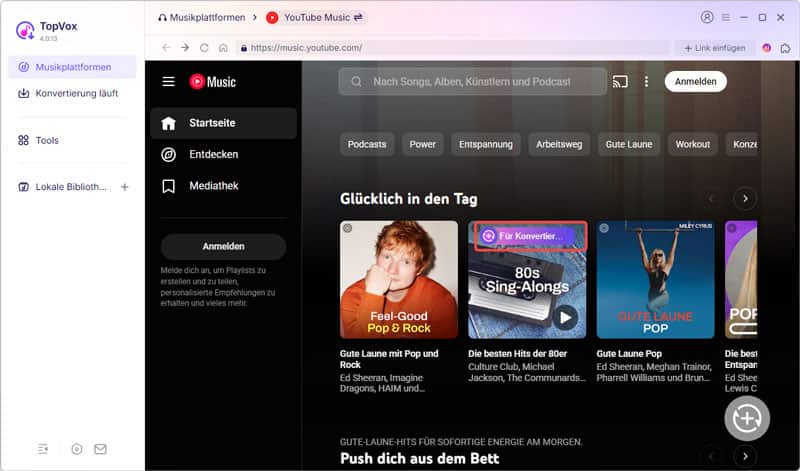
Task: Select Mediathek in YouTube Music nav
Action: coord(223,186)
